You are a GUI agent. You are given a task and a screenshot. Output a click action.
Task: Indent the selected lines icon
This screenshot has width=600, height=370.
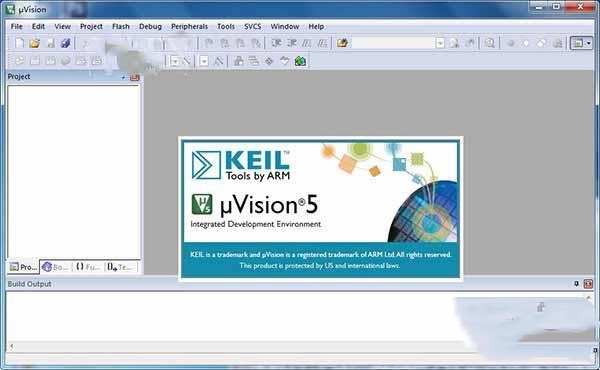coord(276,43)
